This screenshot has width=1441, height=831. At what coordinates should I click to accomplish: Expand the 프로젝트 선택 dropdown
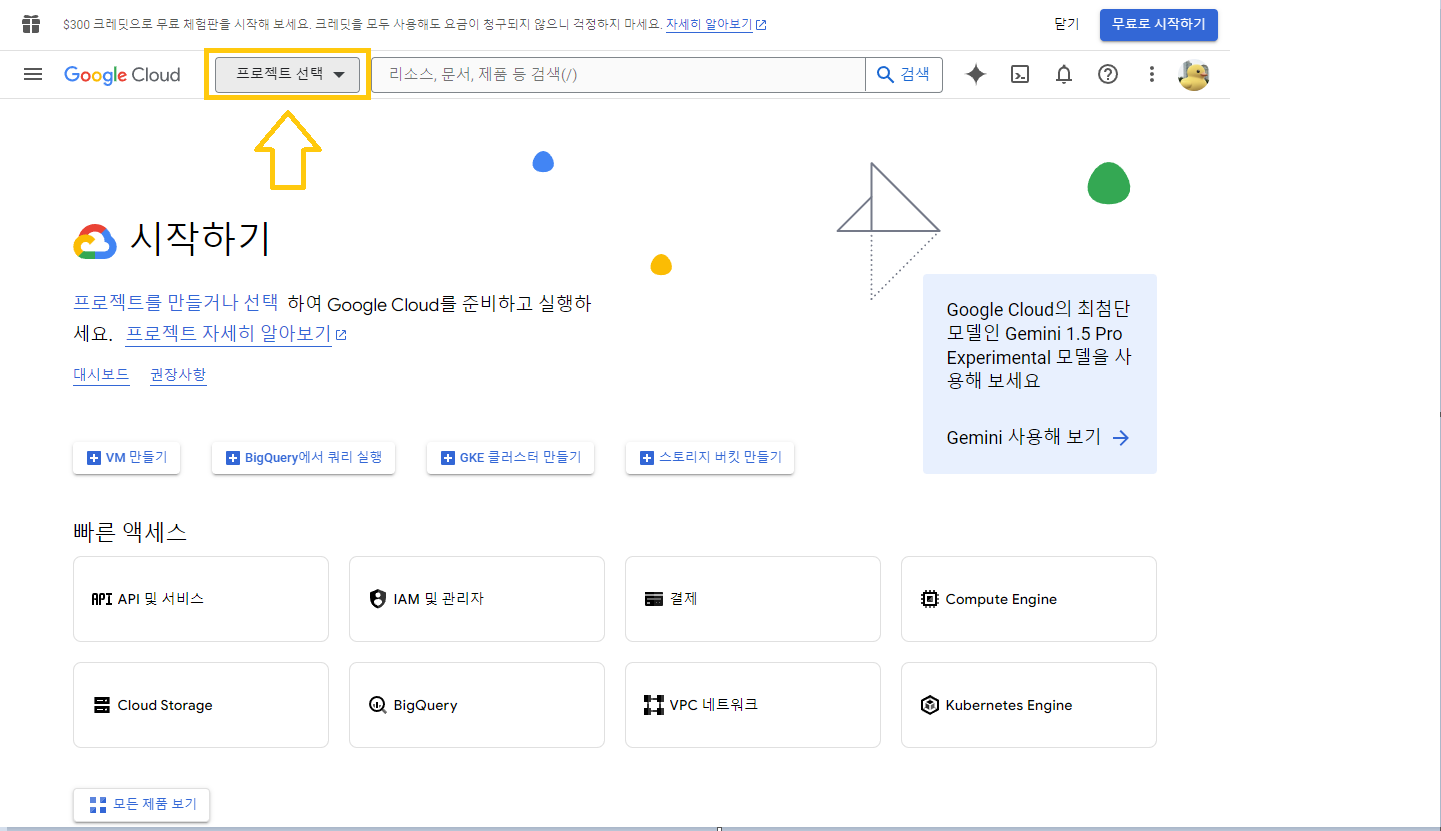coord(288,74)
